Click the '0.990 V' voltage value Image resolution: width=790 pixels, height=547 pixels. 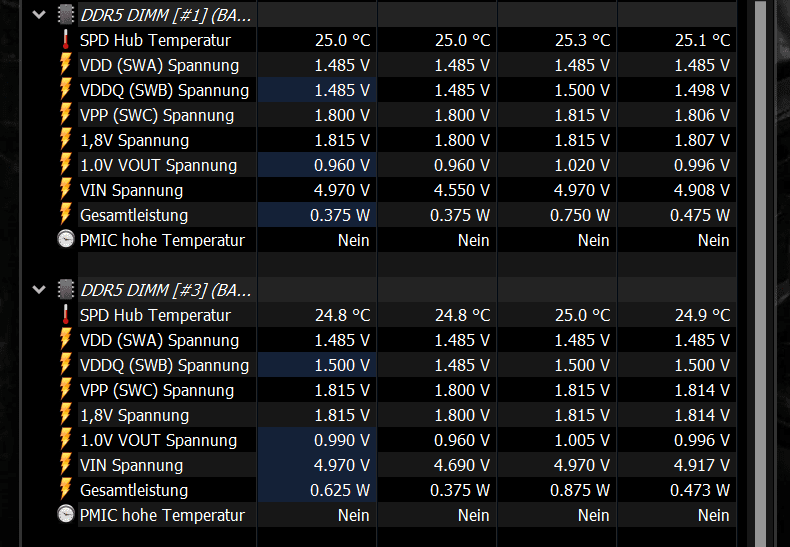[342, 440]
